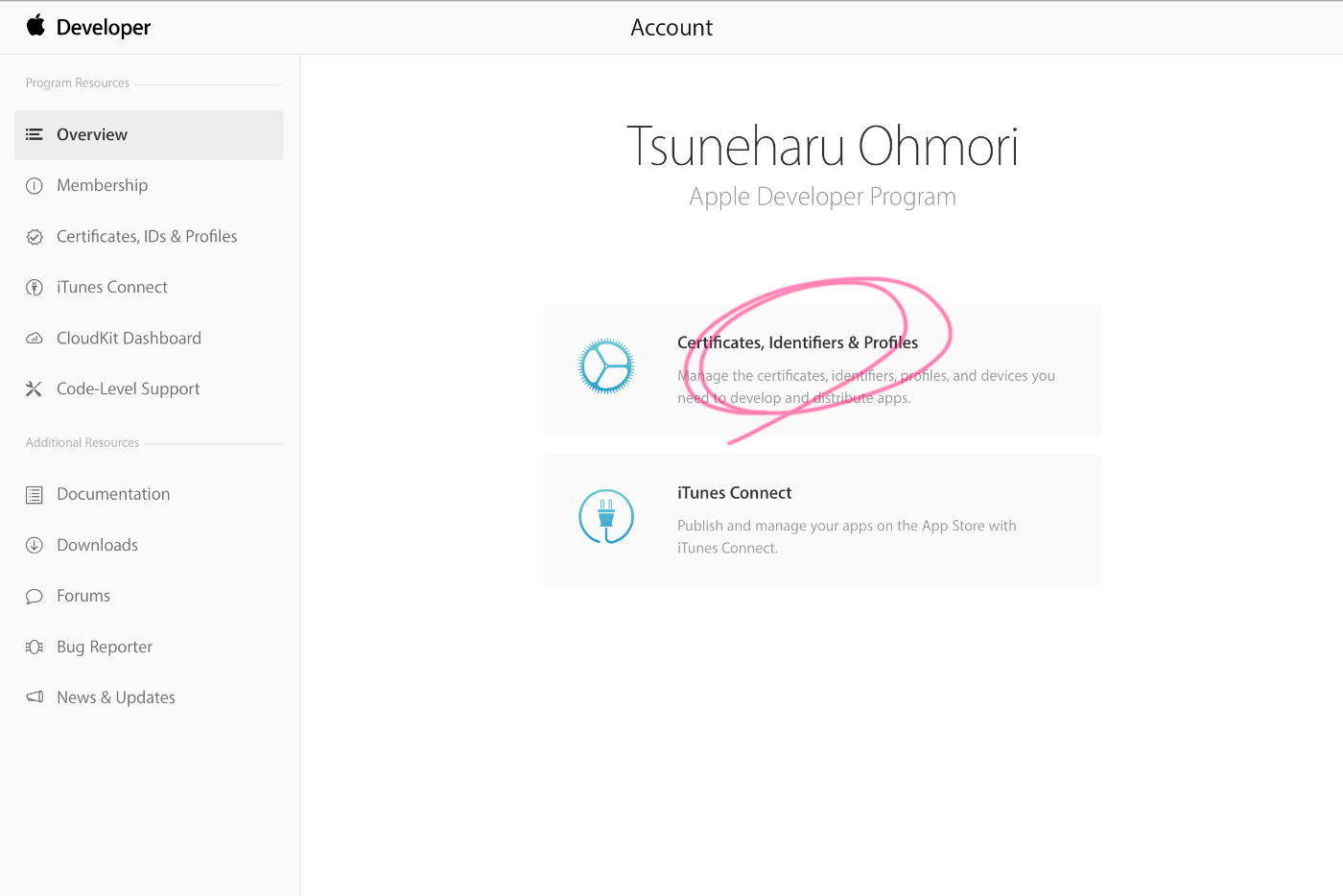Click the Documentation page icon
Viewport: 1343px width, 896px height.
coord(35,495)
